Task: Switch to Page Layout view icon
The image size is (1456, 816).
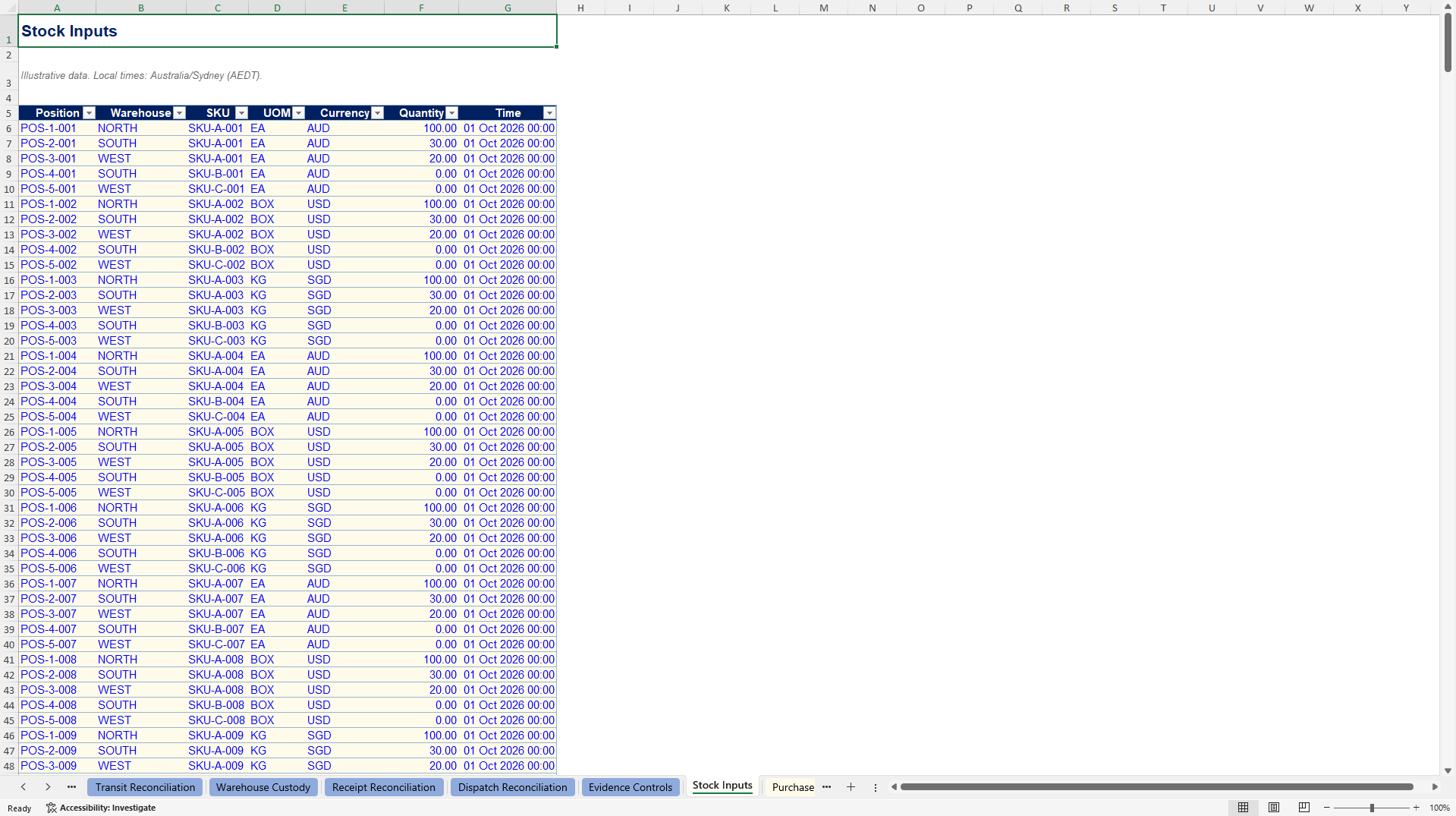Action: click(x=1274, y=808)
